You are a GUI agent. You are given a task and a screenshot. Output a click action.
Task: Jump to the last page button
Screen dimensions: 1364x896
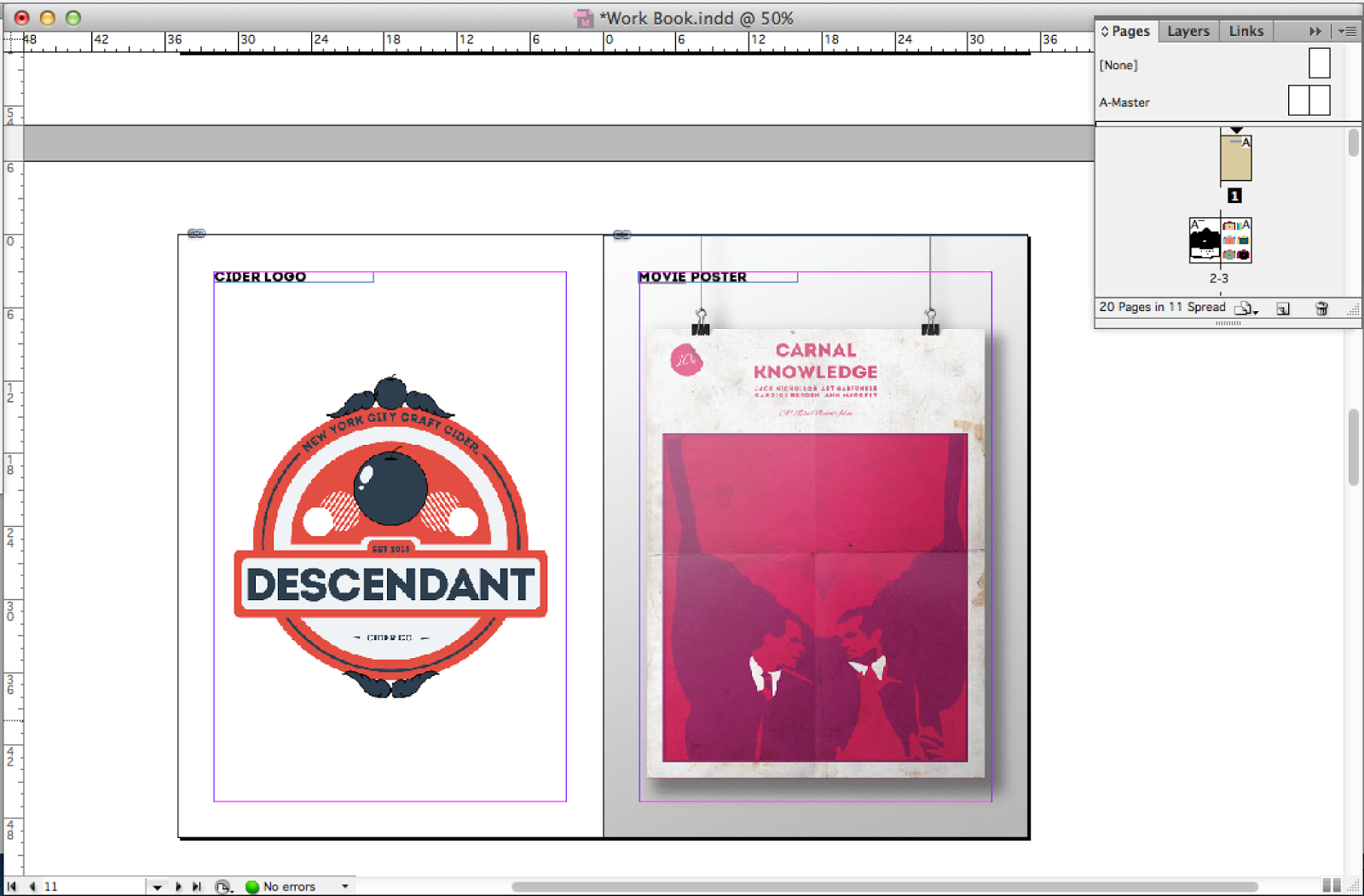(197, 887)
